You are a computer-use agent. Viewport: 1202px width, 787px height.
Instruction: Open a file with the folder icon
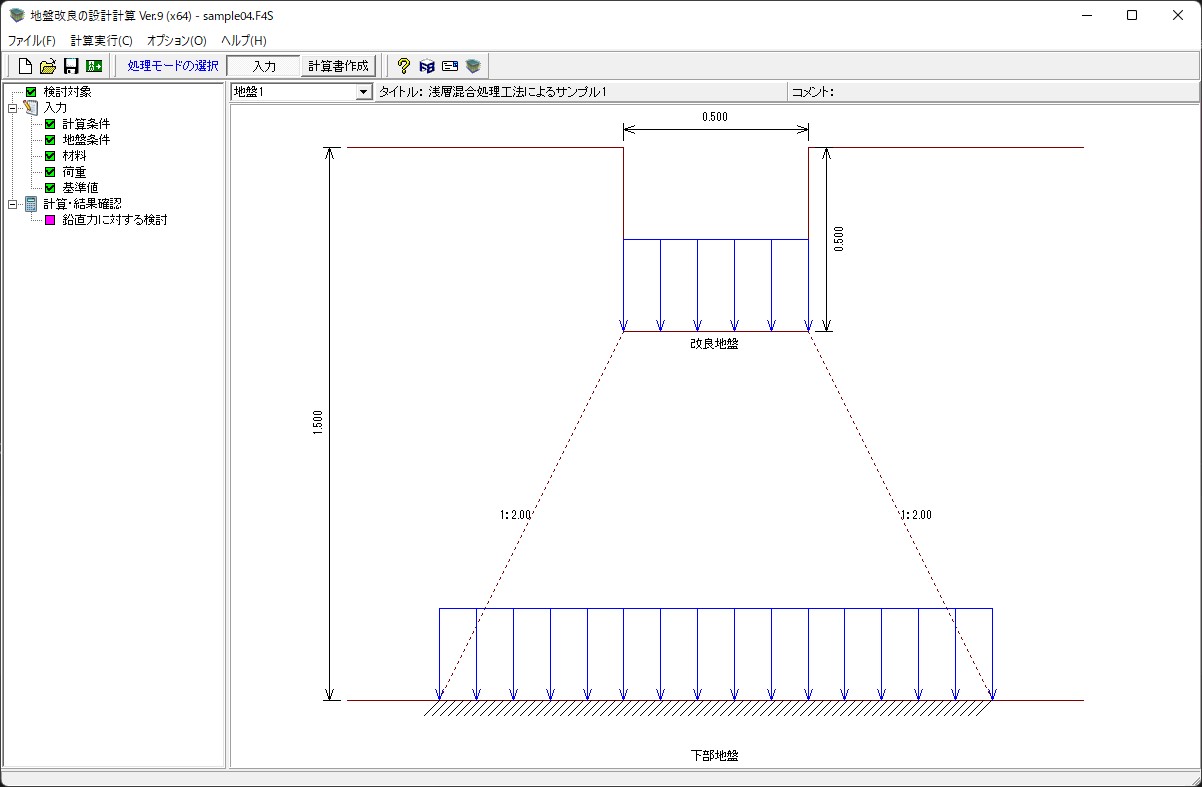[x=48, y=66]
